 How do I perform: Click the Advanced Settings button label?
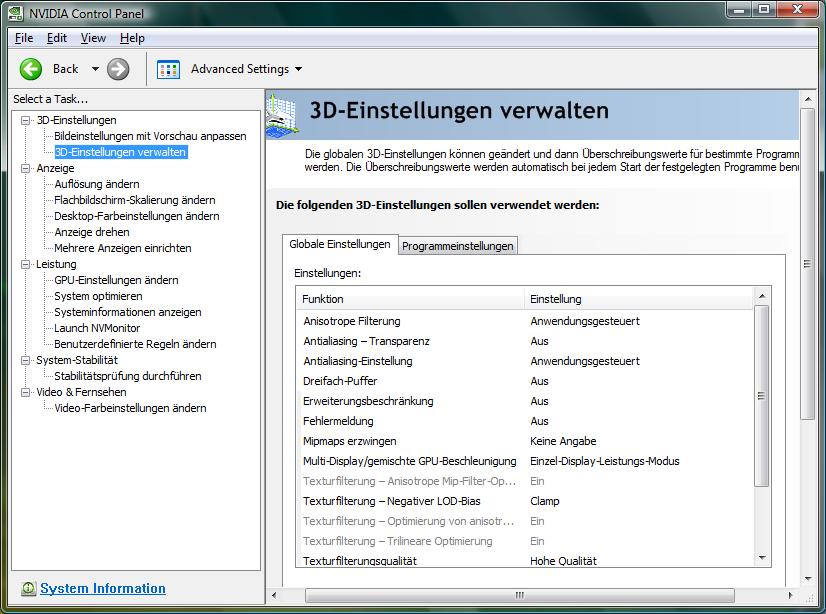(240, 69)
